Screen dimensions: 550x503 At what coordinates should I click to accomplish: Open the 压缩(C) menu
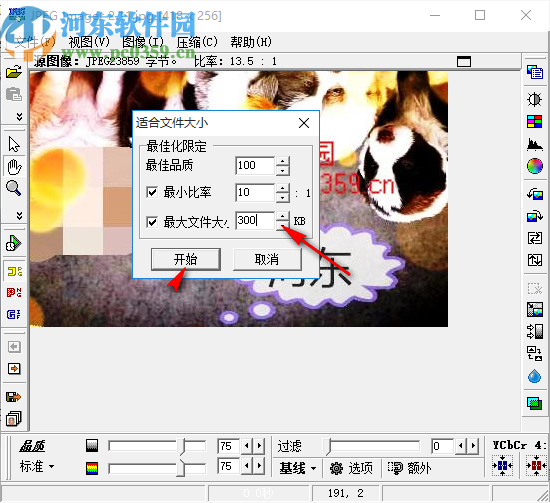coord(197,42)
